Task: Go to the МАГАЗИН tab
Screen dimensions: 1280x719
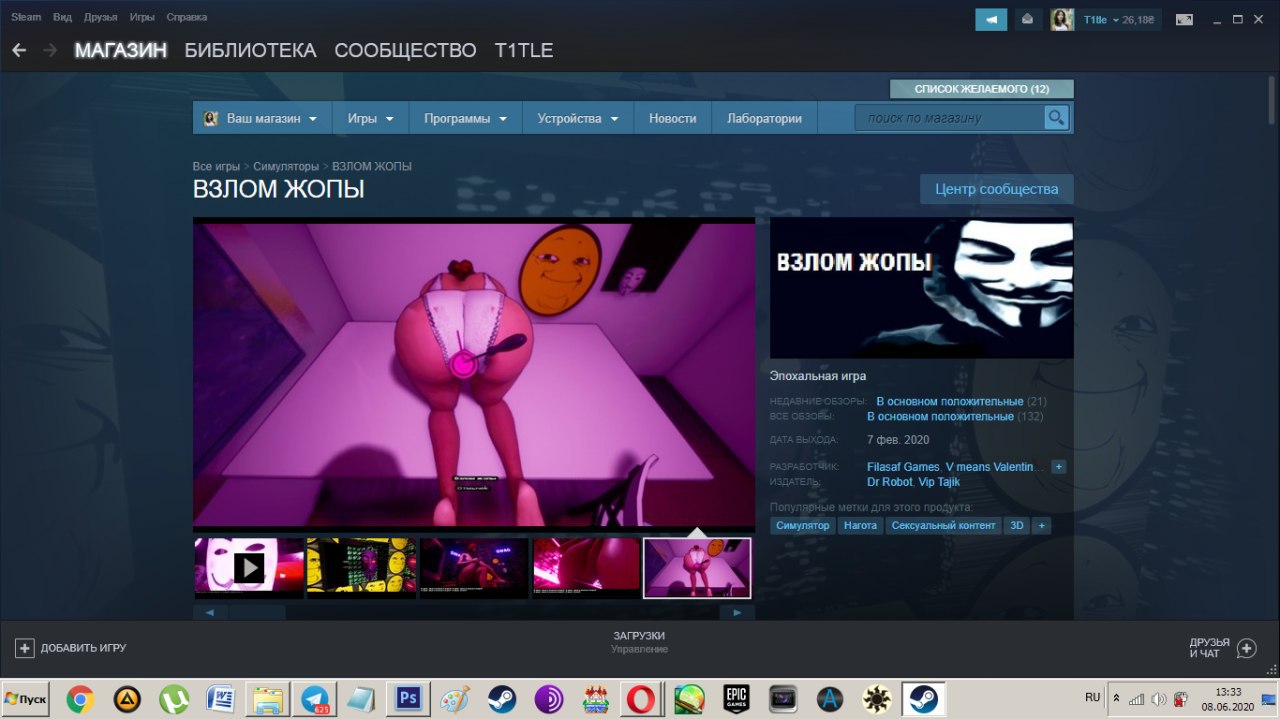Action: [x=120, y=50]
